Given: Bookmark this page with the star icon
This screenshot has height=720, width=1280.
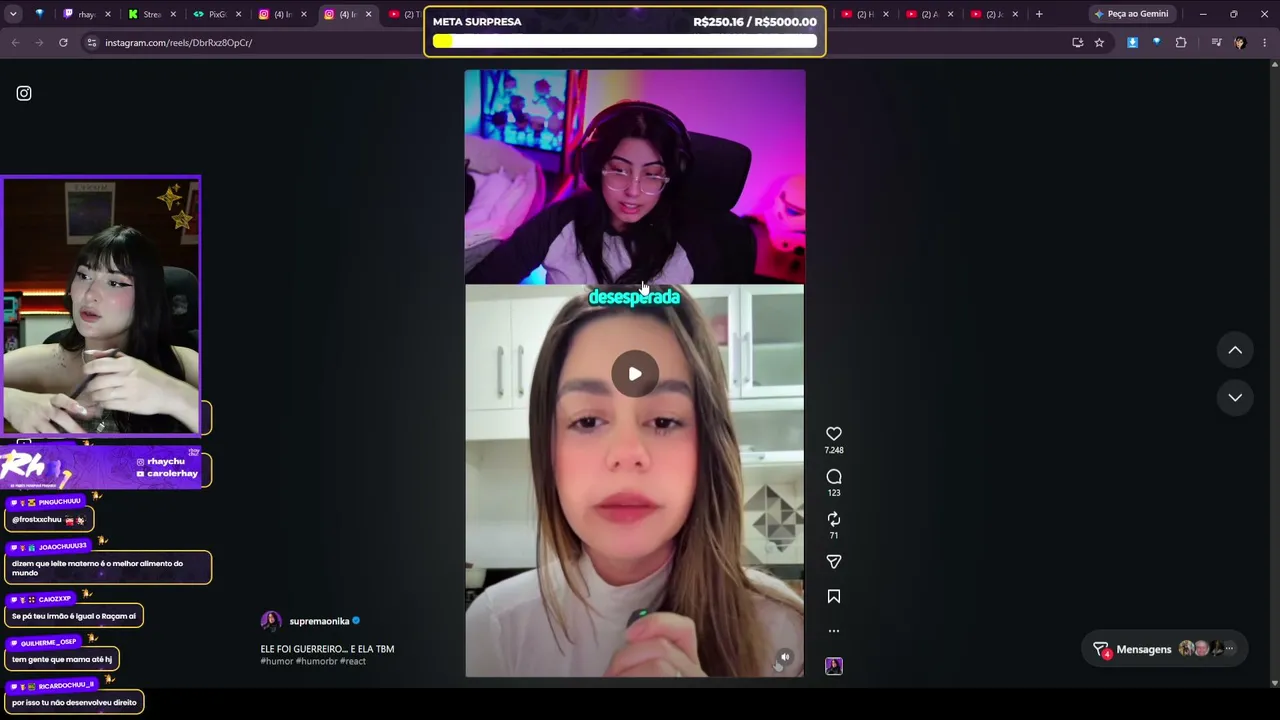Looking at the screenshot, I should tap(1099, 43).
